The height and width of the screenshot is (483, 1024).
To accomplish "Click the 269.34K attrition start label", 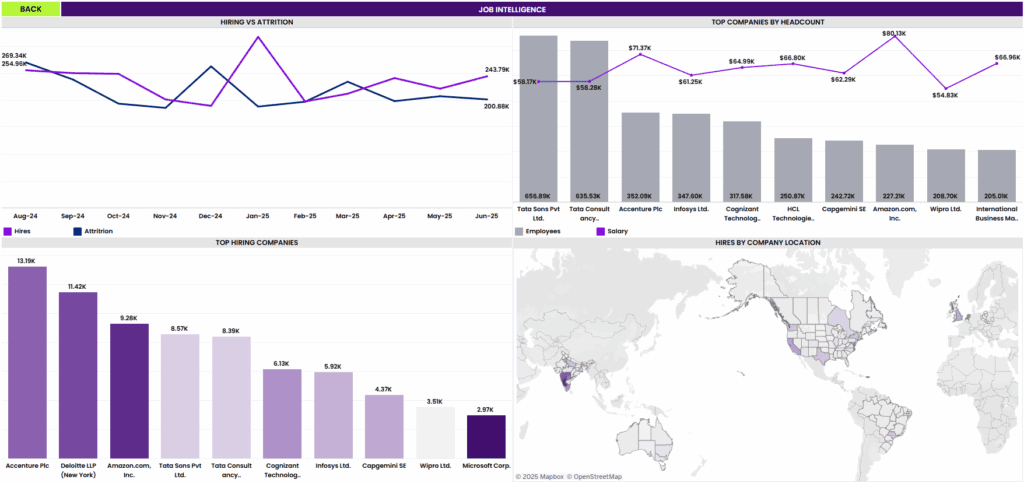I will pos(14,56).
